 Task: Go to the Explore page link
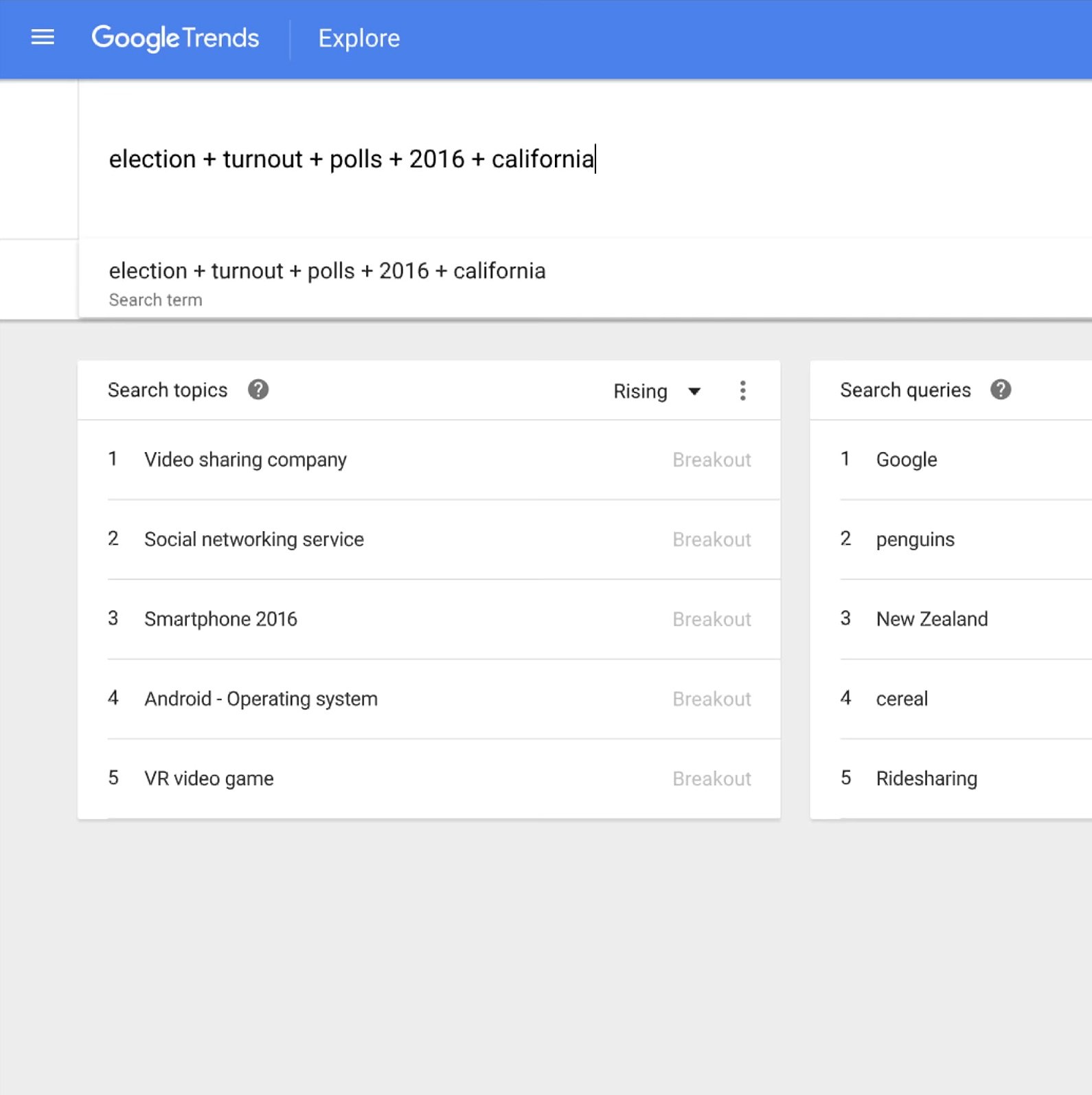click(359, 38)
